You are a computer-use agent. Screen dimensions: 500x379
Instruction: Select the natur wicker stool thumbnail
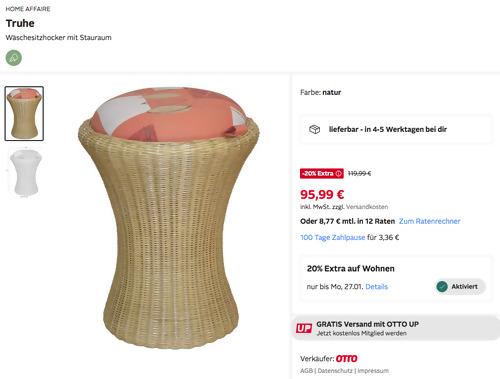[x=24, y=113]
